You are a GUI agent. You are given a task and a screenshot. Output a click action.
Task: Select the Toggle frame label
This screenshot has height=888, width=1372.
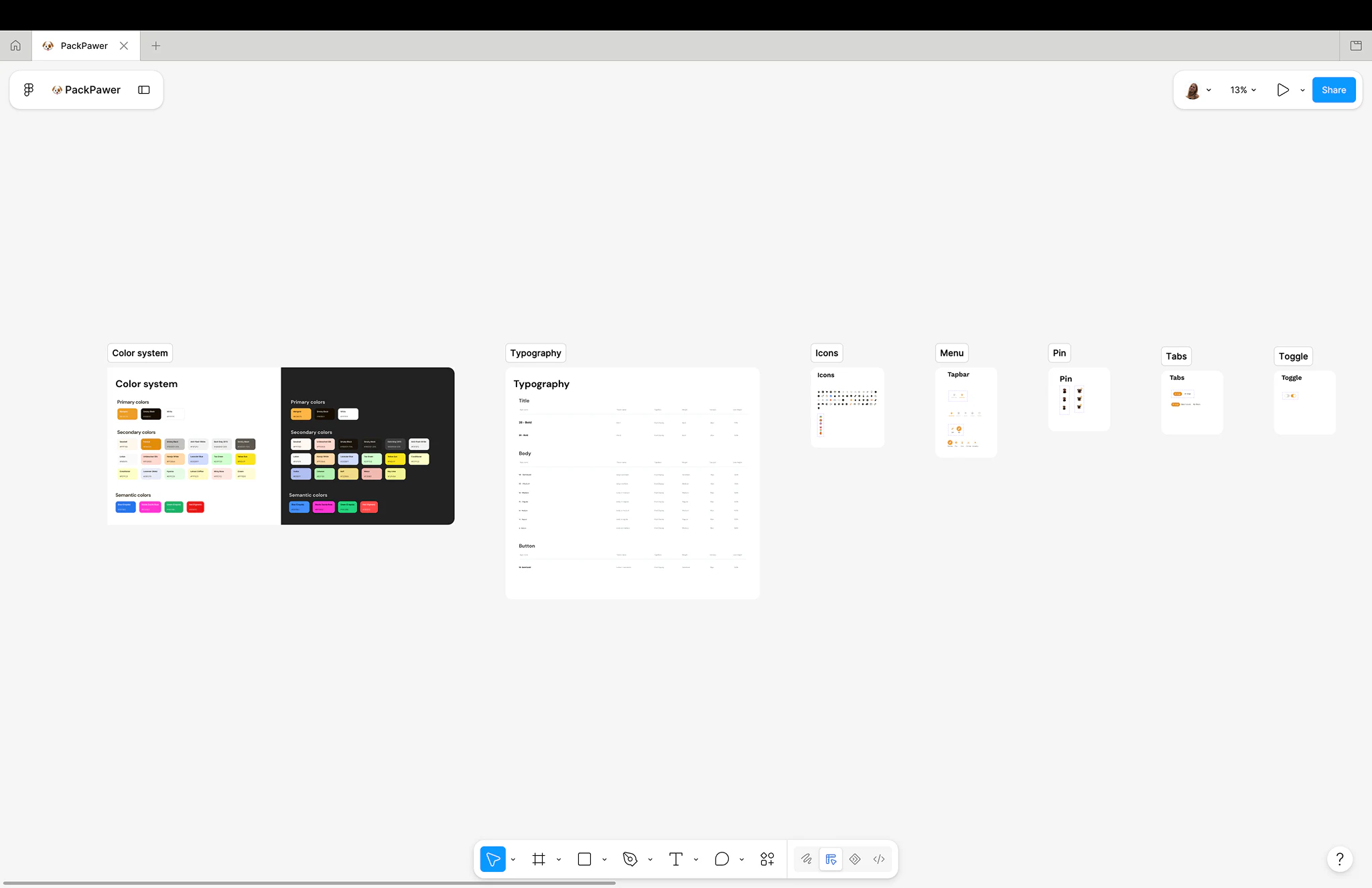coord(1293,356)
